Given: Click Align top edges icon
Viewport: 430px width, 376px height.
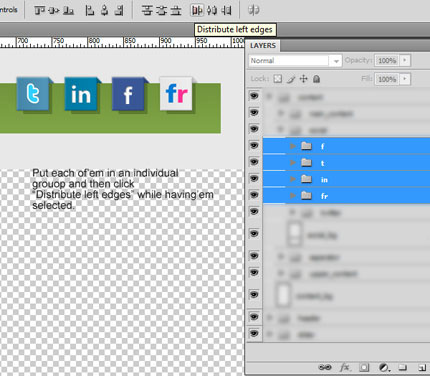Looking at the screenshot, I should 39,11.
